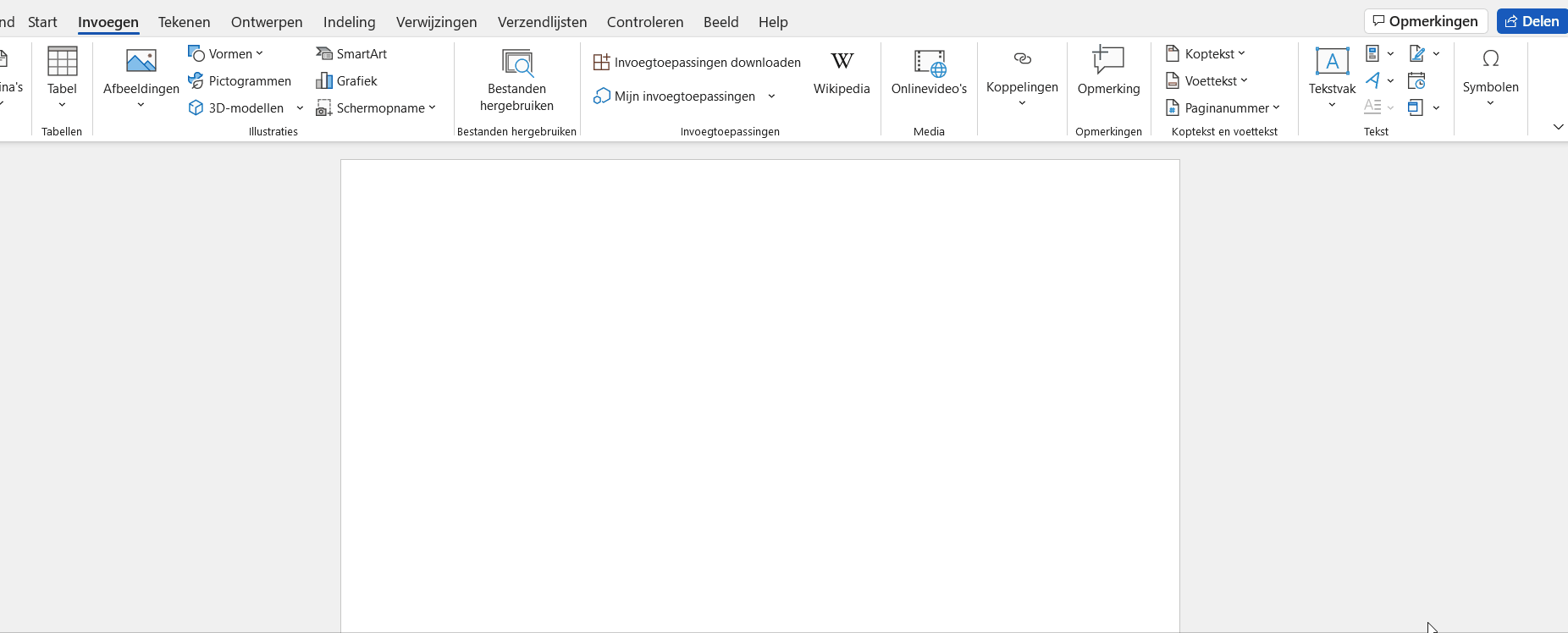Click the signature line icon
The height and width of the screenshot is (633, 1568).
1417,53
